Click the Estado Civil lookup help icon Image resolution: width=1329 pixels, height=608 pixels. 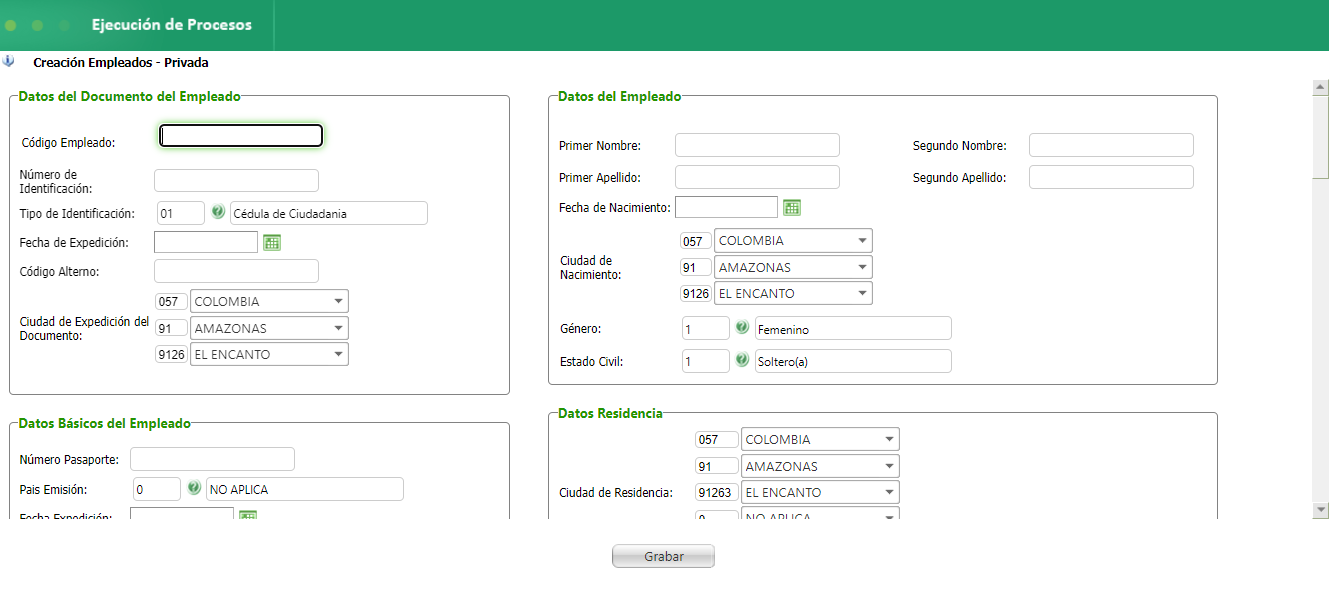[742, 360]
